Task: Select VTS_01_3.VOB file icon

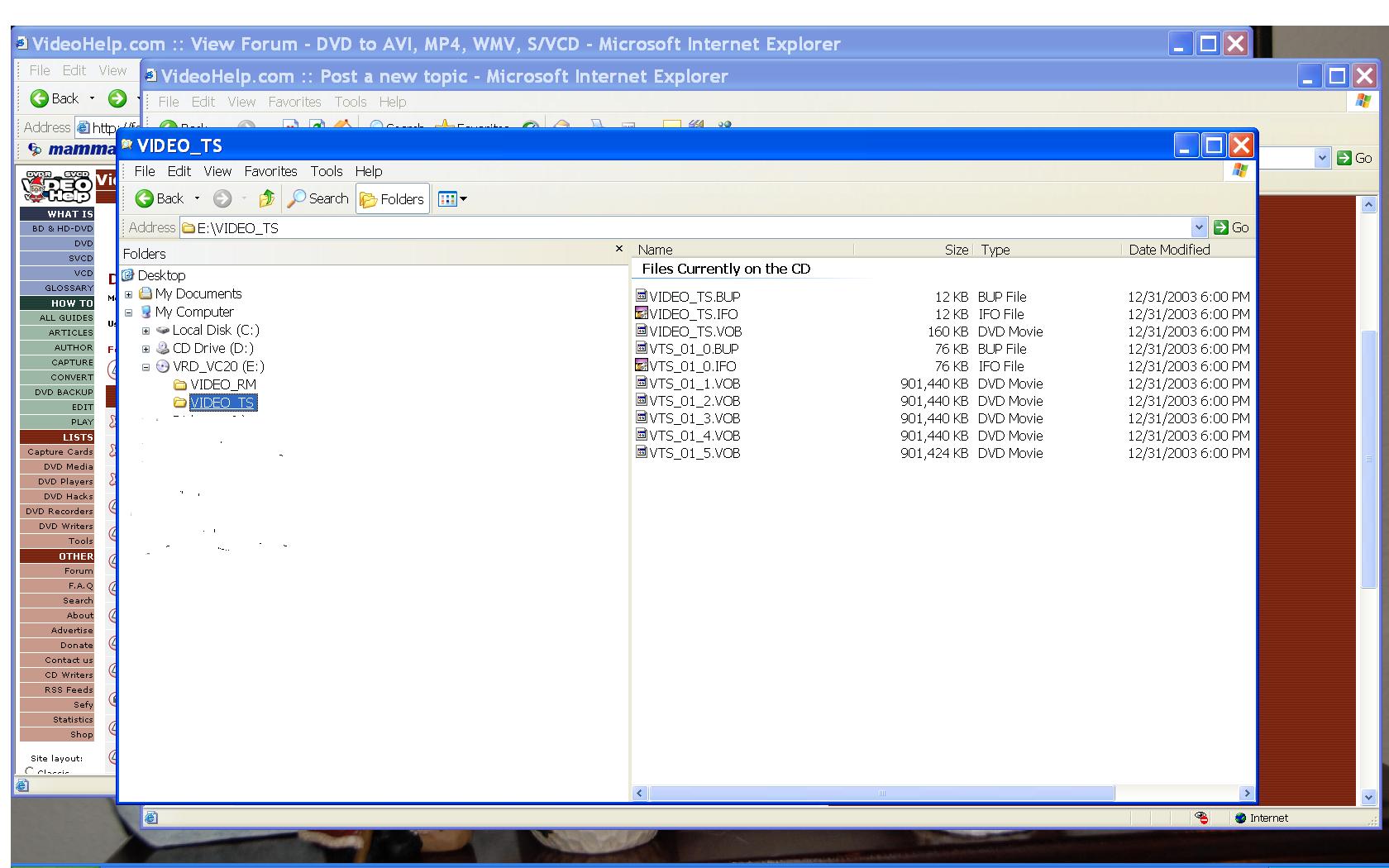Action: pos(641,417)
